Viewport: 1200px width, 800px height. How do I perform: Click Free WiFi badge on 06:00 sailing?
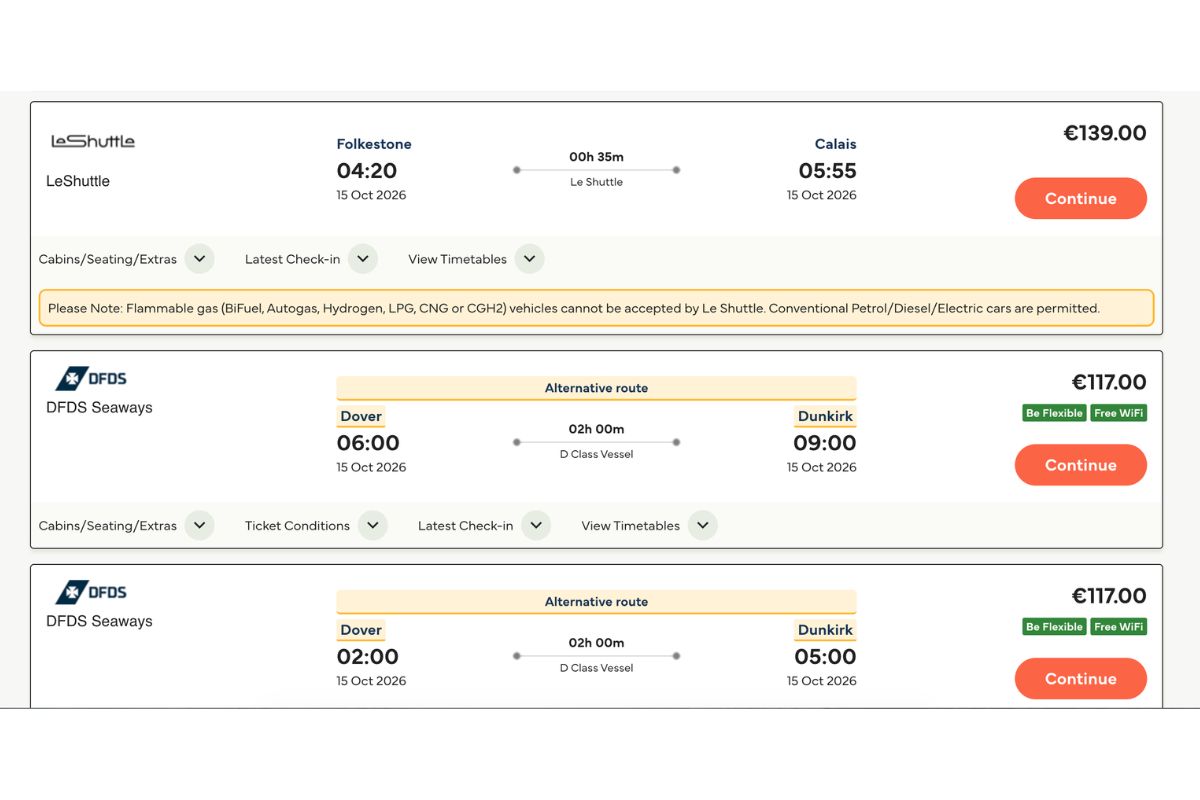click(x=1118, y=413)
